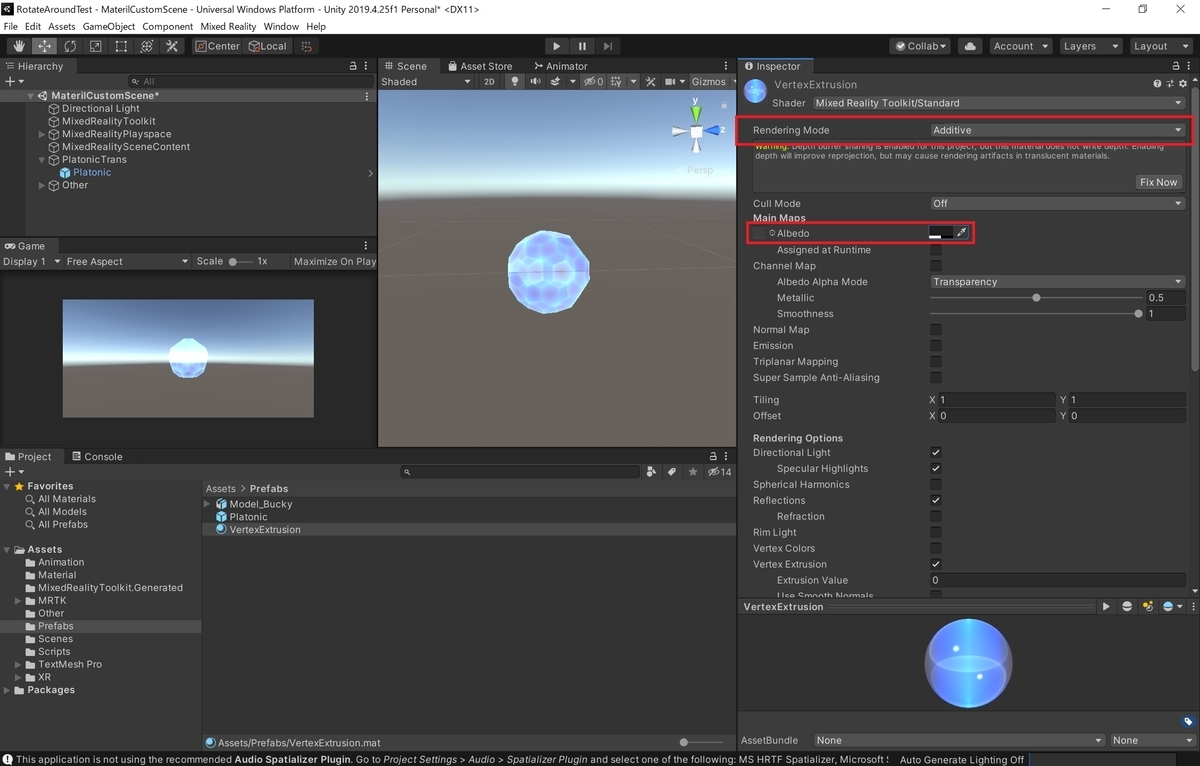1200x766 pixels.
Task: Enable Normal Map checkbox
Action: 936,330
